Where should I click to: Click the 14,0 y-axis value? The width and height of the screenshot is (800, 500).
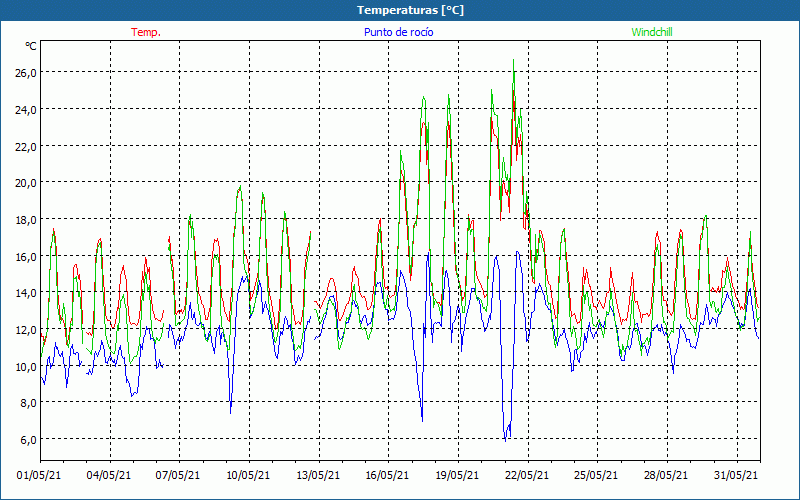(26, 293)
